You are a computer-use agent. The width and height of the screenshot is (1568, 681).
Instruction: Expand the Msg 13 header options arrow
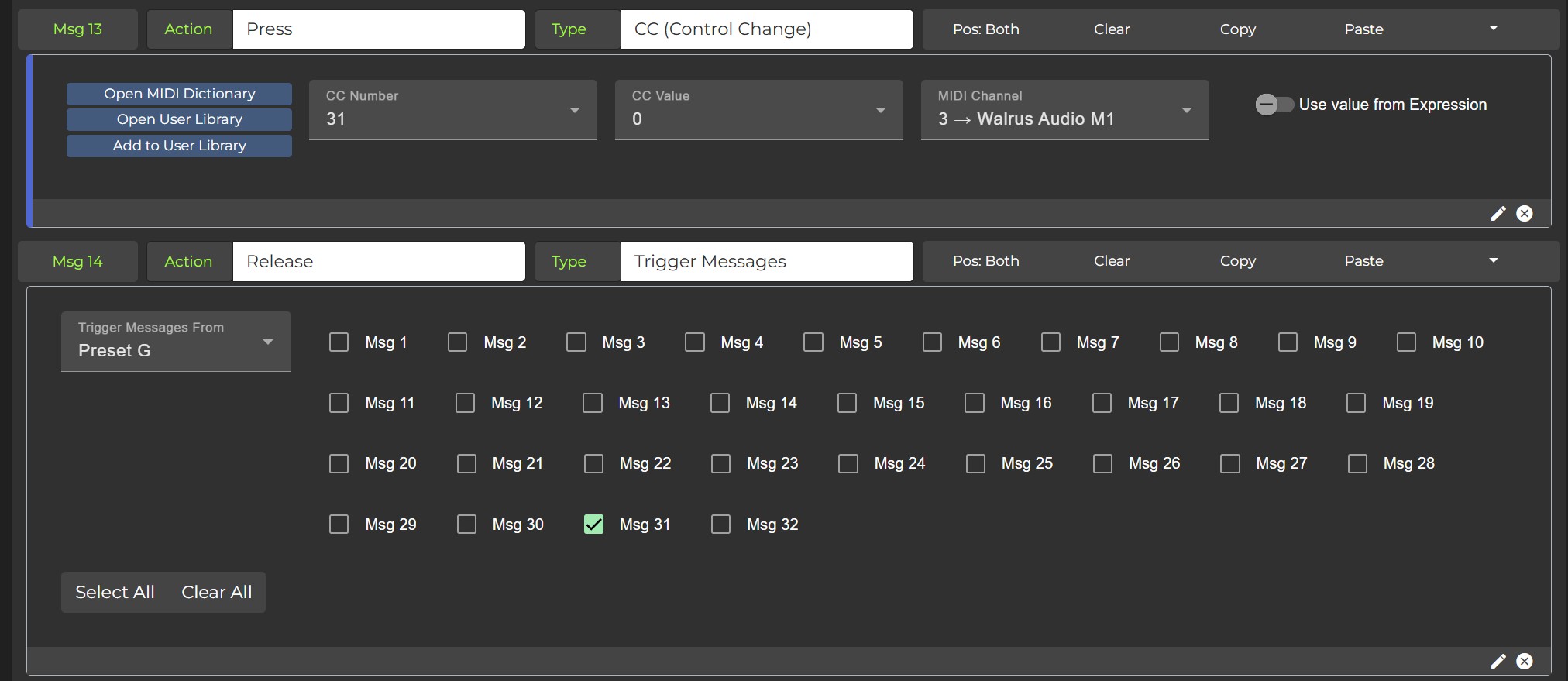coord(1493,29)
